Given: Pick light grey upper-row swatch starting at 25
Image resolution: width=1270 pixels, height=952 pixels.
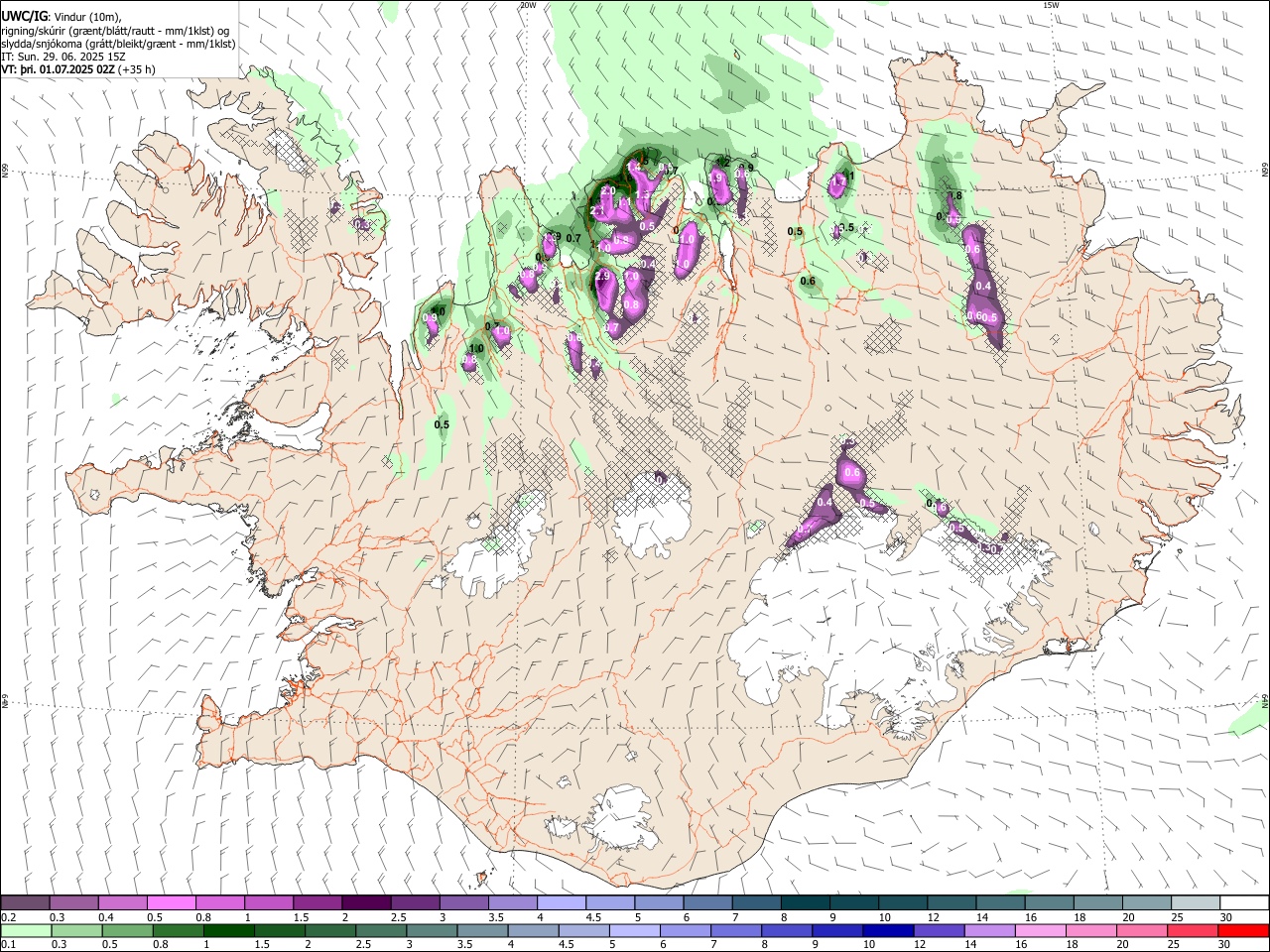Looking at the screenshot, I should 1196,903.
